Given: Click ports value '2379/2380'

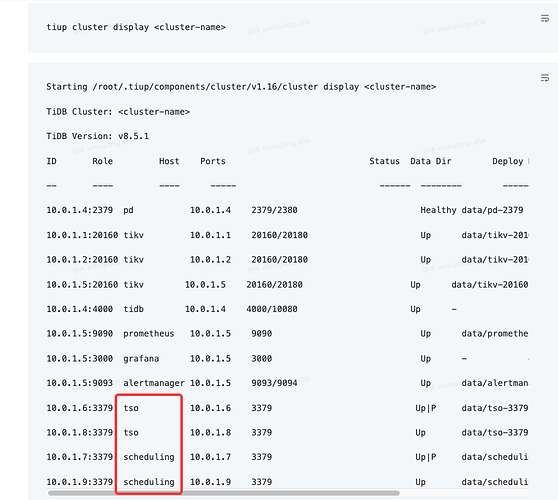Looking at the screenshot, I should (x=274, y=210).
